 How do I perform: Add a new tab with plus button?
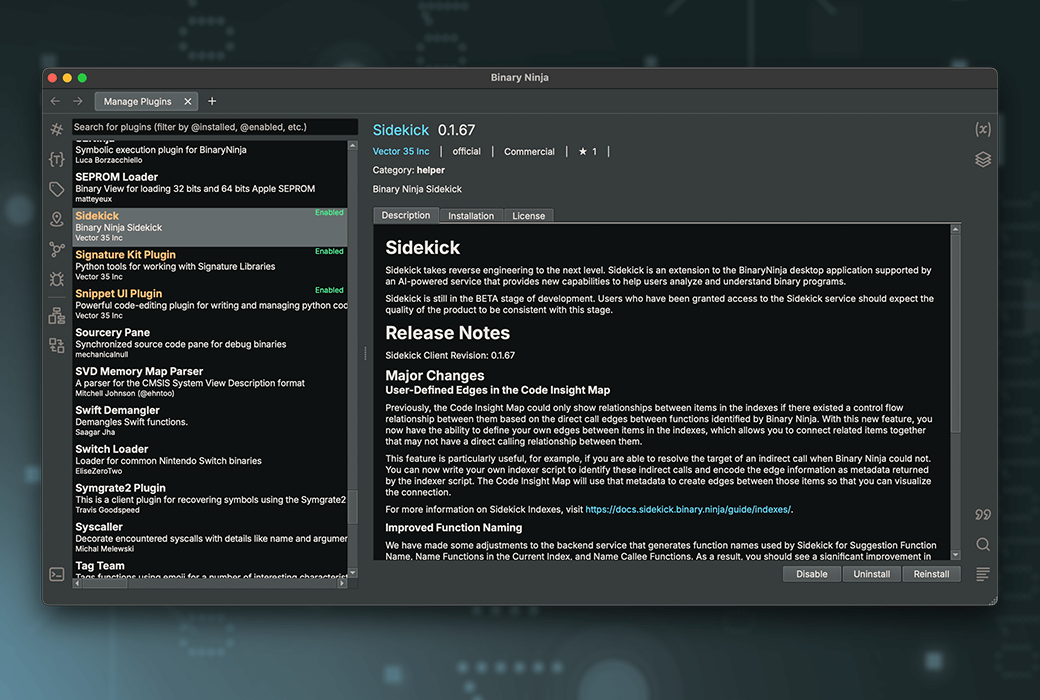pos(212,101)
